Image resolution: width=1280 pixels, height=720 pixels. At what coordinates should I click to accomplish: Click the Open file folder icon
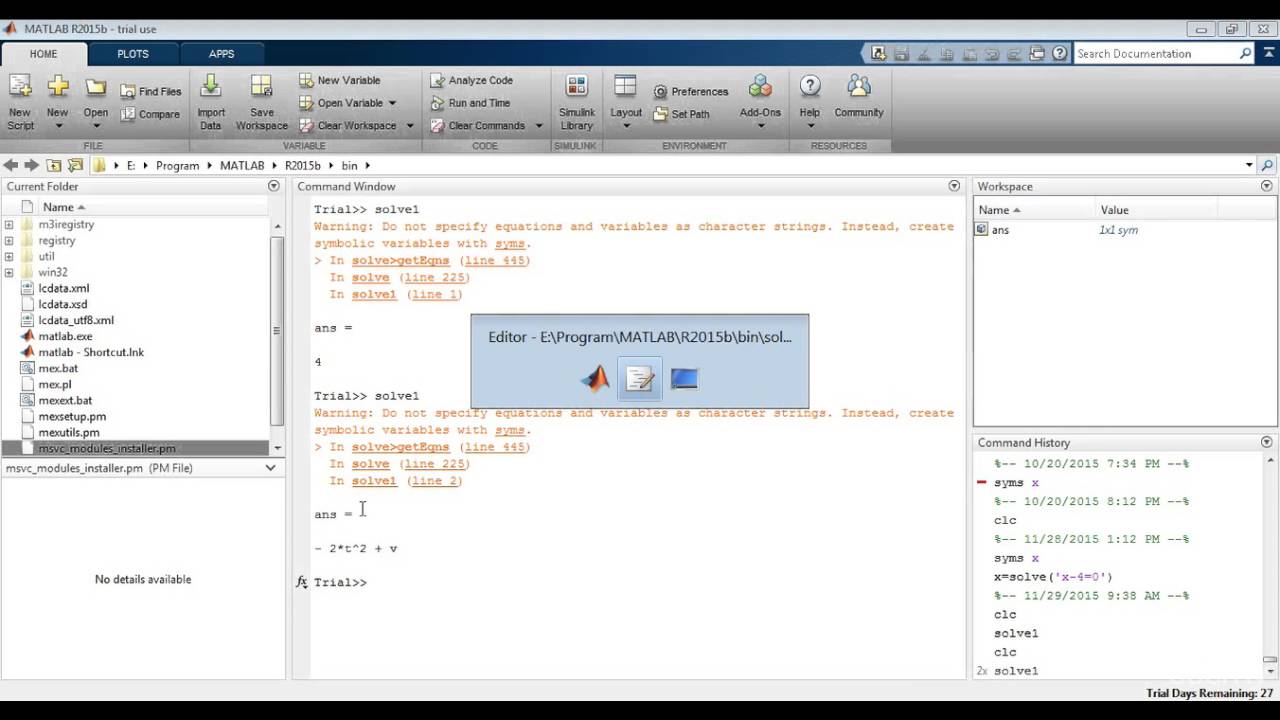pos(96,88)
